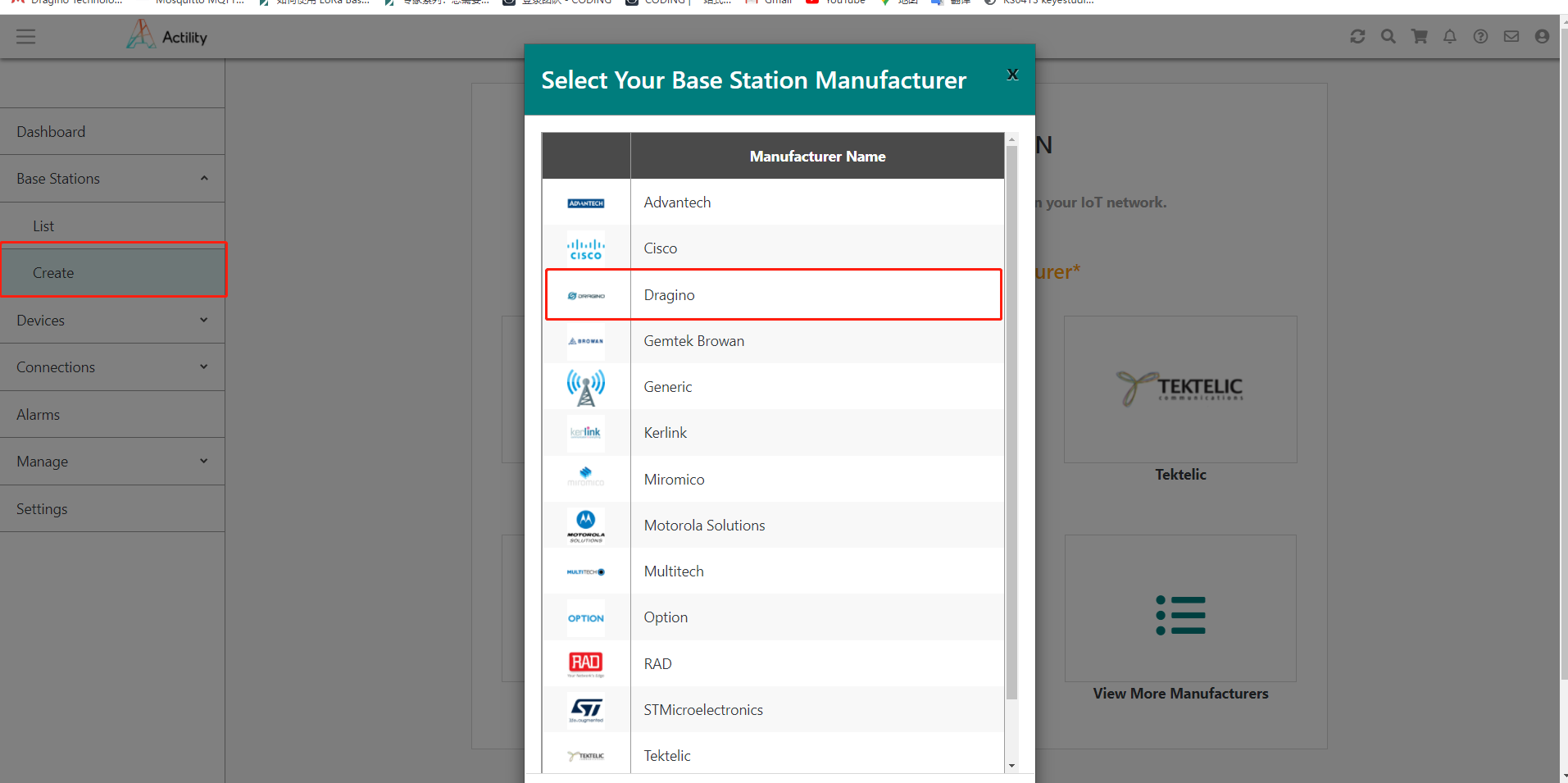Viewport: 1568px width, 783px height.
Task: Click the View More Manufacturers label
Action: click(1180, 694)
